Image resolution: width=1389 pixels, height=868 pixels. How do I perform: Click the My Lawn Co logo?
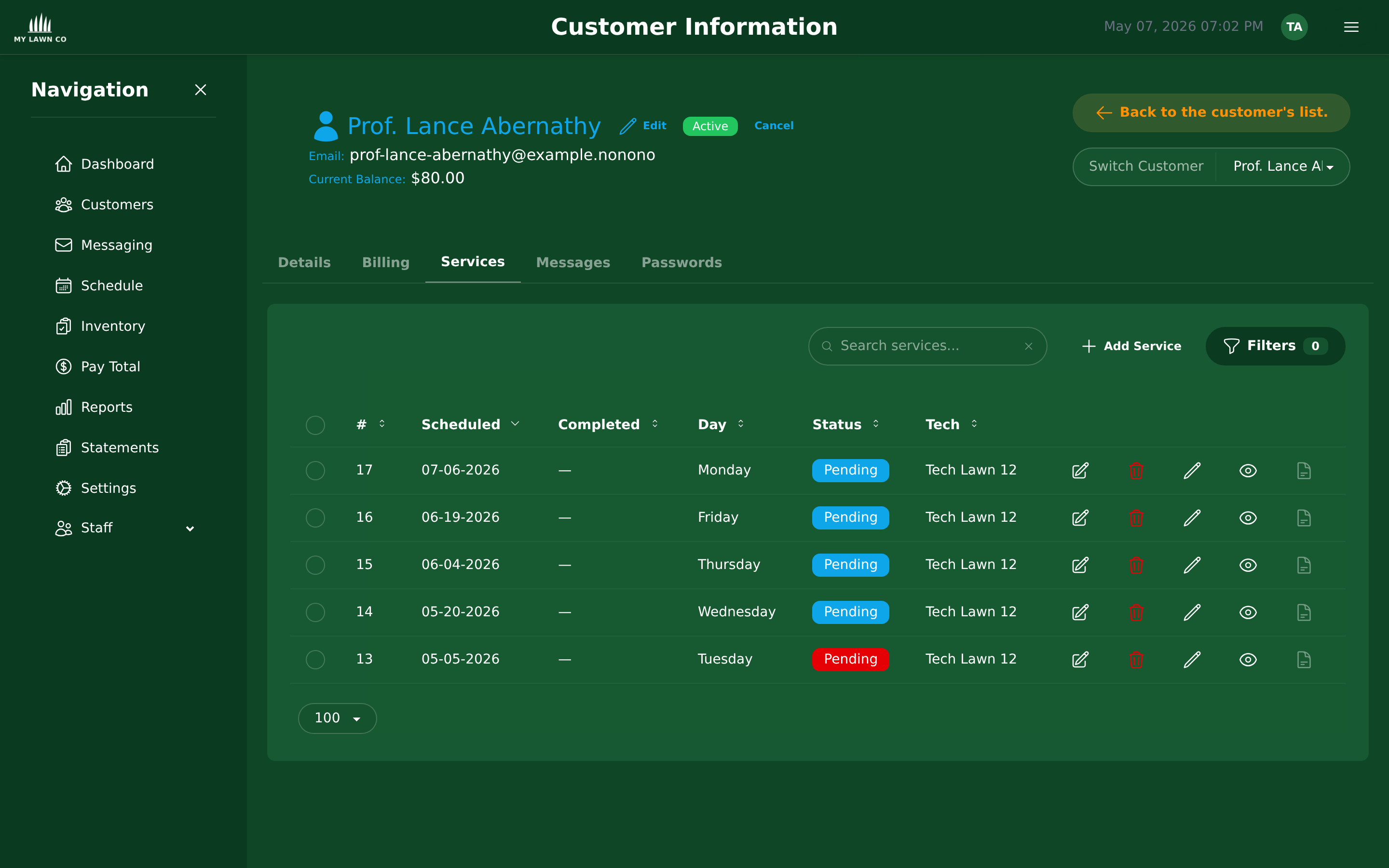click(x=40, y=27)
